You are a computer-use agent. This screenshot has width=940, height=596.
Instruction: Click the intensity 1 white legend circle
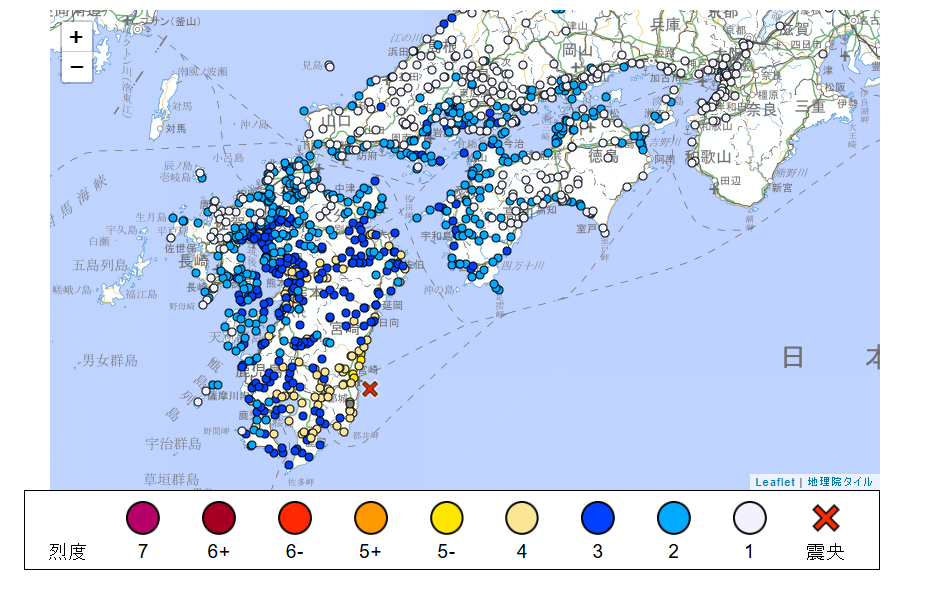tap(749, 518)
